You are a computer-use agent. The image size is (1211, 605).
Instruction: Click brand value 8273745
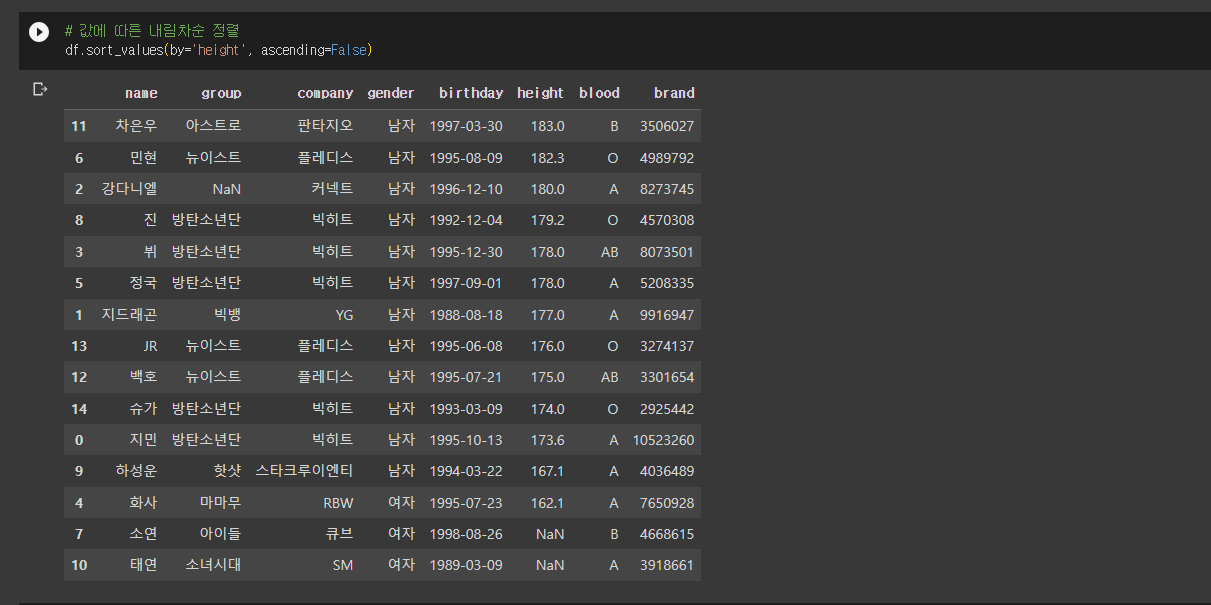point(667,189)
